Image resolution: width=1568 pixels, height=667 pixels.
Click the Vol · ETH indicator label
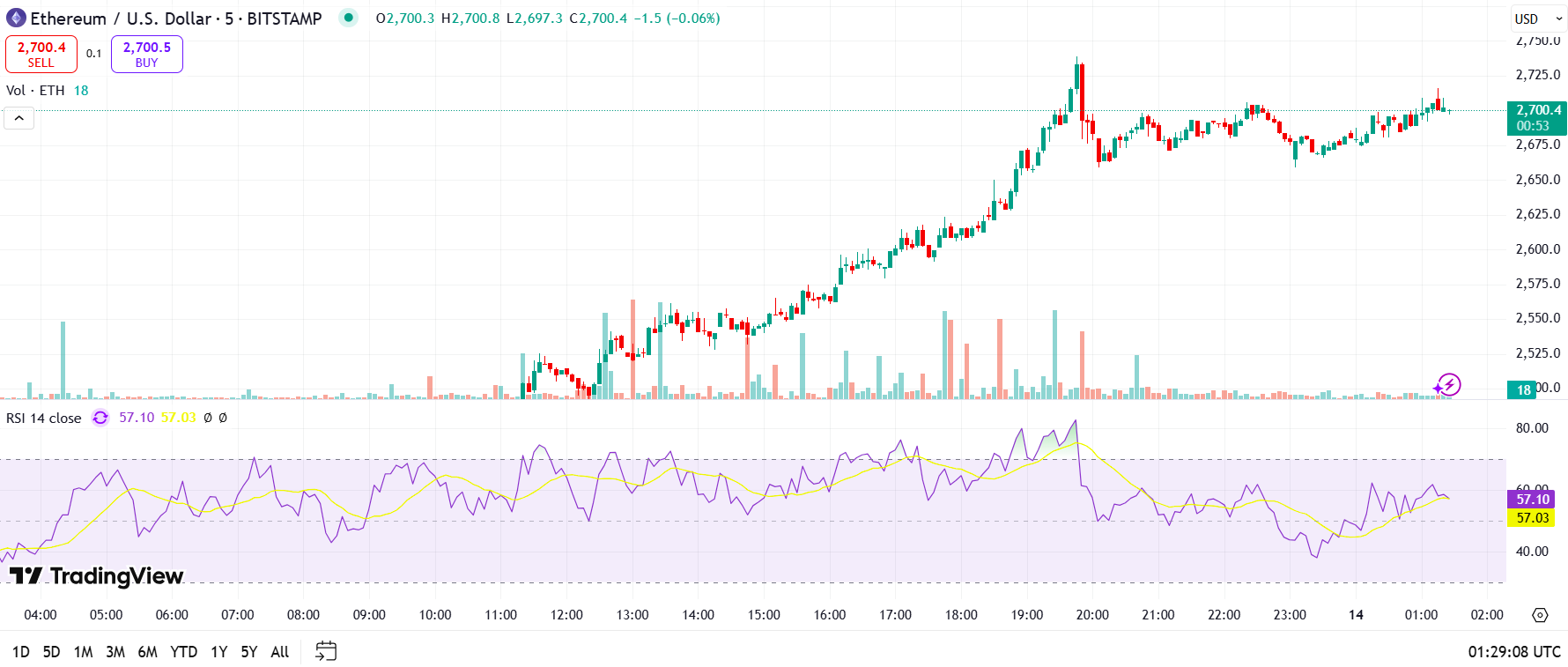tap(35, 90)
